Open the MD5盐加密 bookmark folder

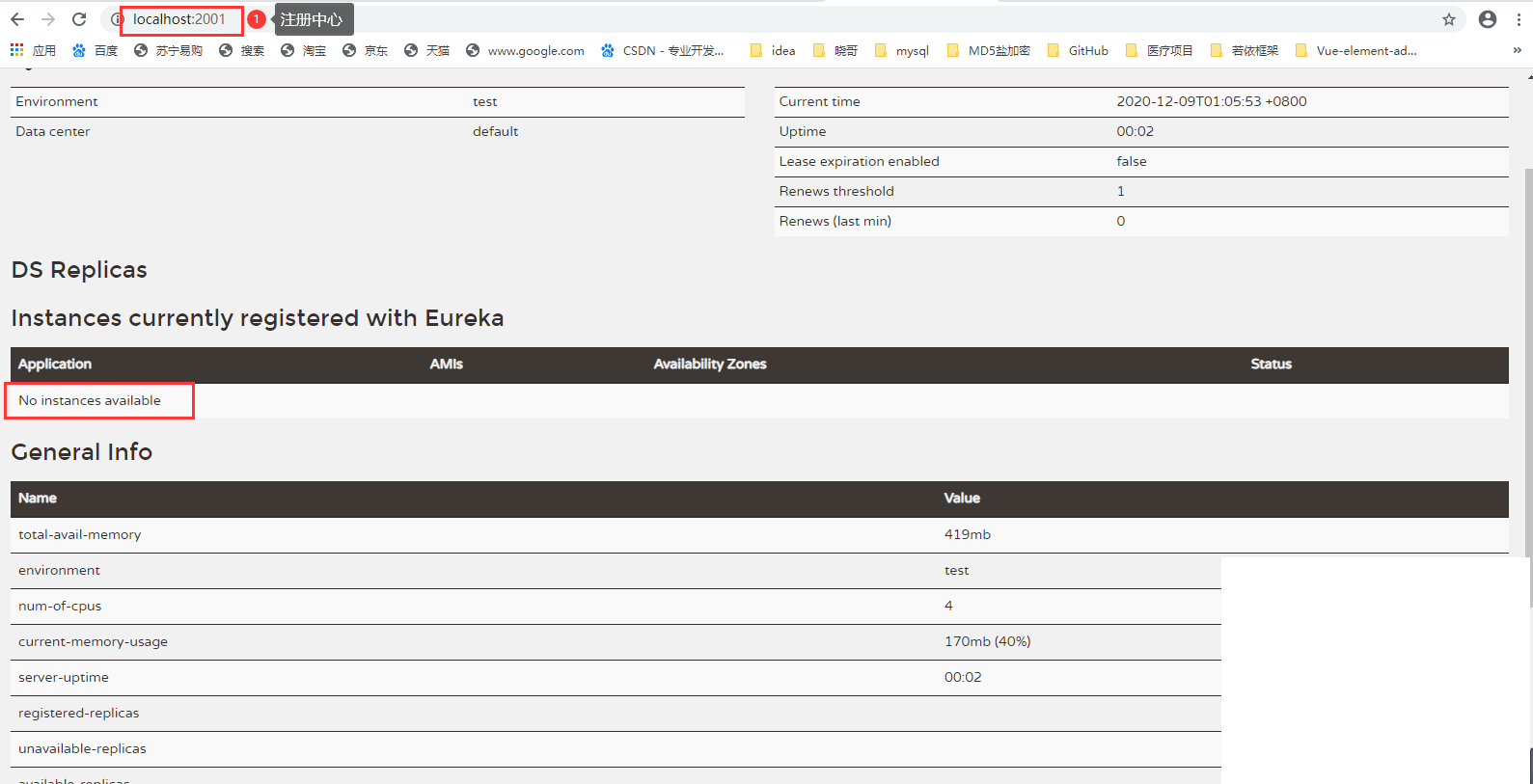[989, 50]
